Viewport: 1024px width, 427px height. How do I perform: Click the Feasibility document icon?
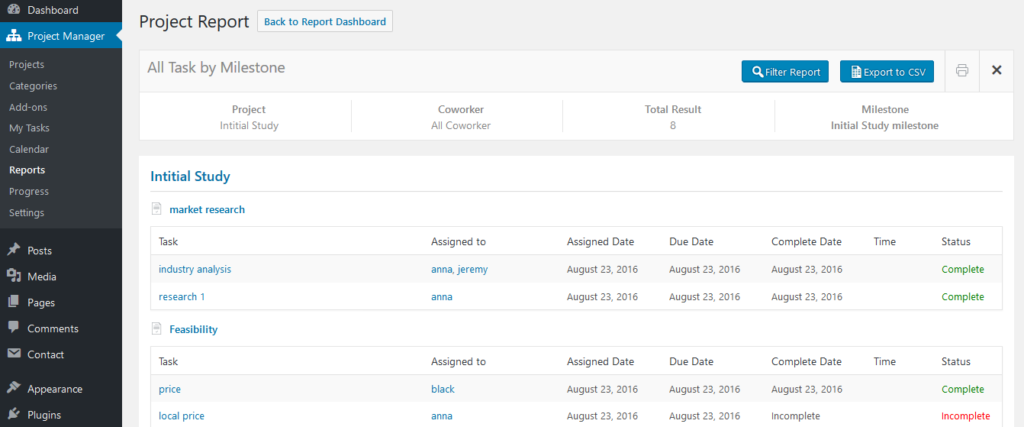(x=156, y=329)
